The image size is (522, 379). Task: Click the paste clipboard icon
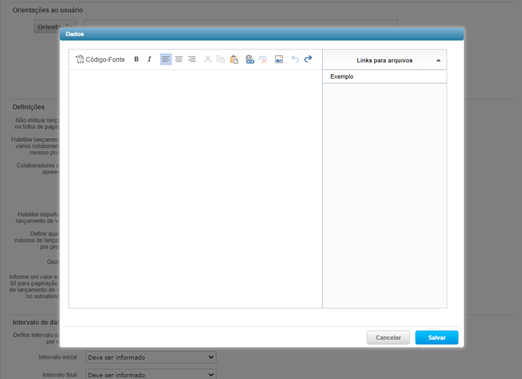(x=234, y=59)
